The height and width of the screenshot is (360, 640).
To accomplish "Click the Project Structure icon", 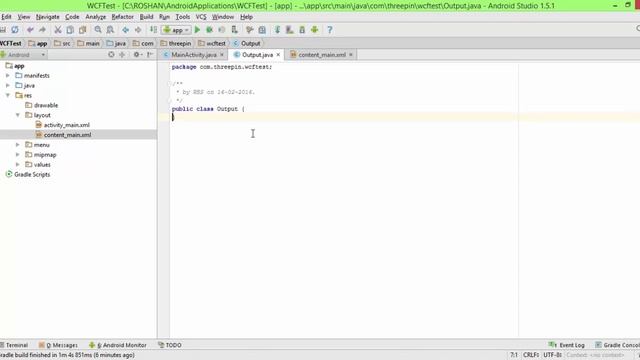I will [x=262, y=30].
